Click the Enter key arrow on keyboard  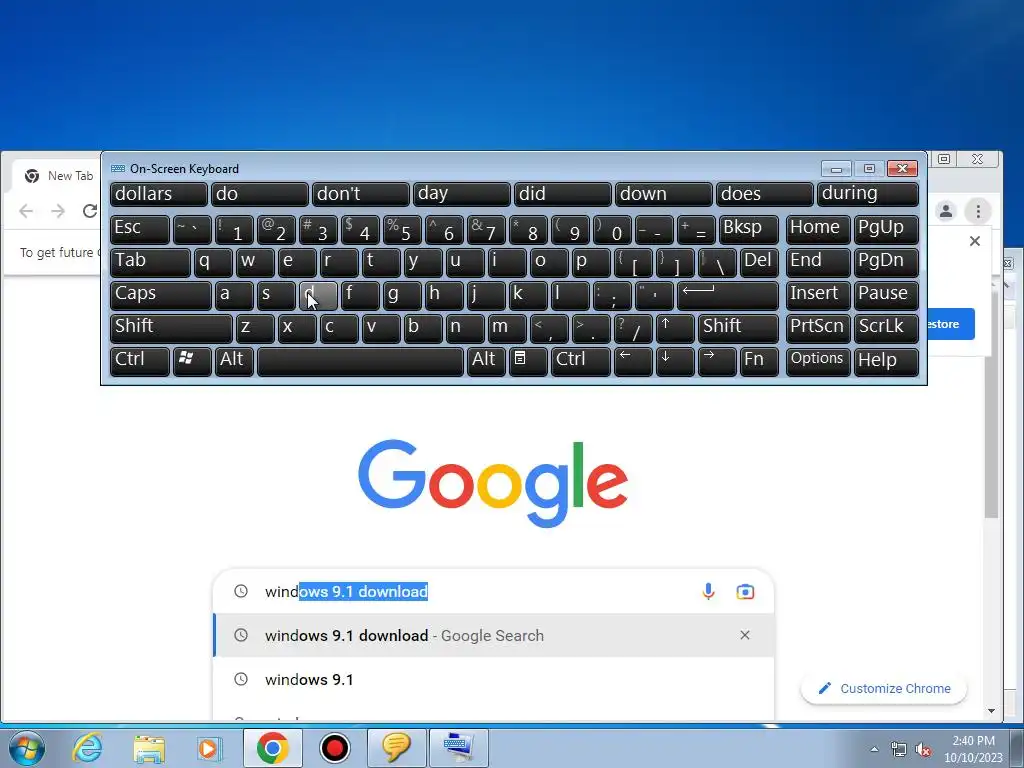coord(728,295)
